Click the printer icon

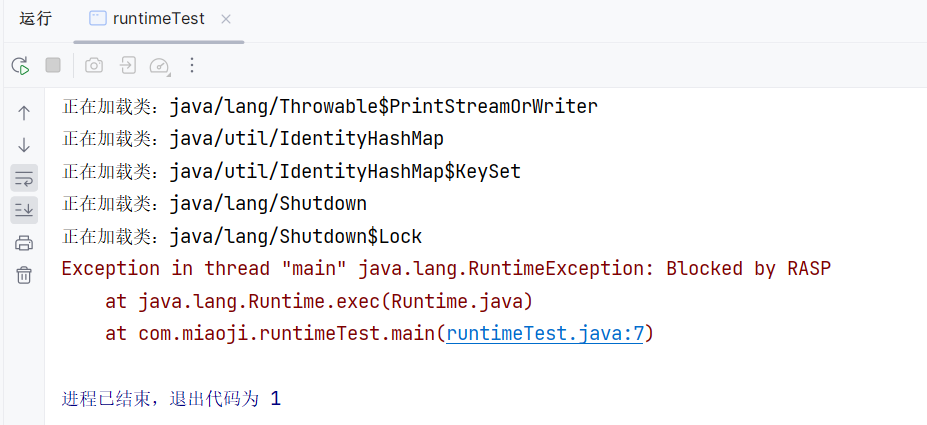coord(24,243)
